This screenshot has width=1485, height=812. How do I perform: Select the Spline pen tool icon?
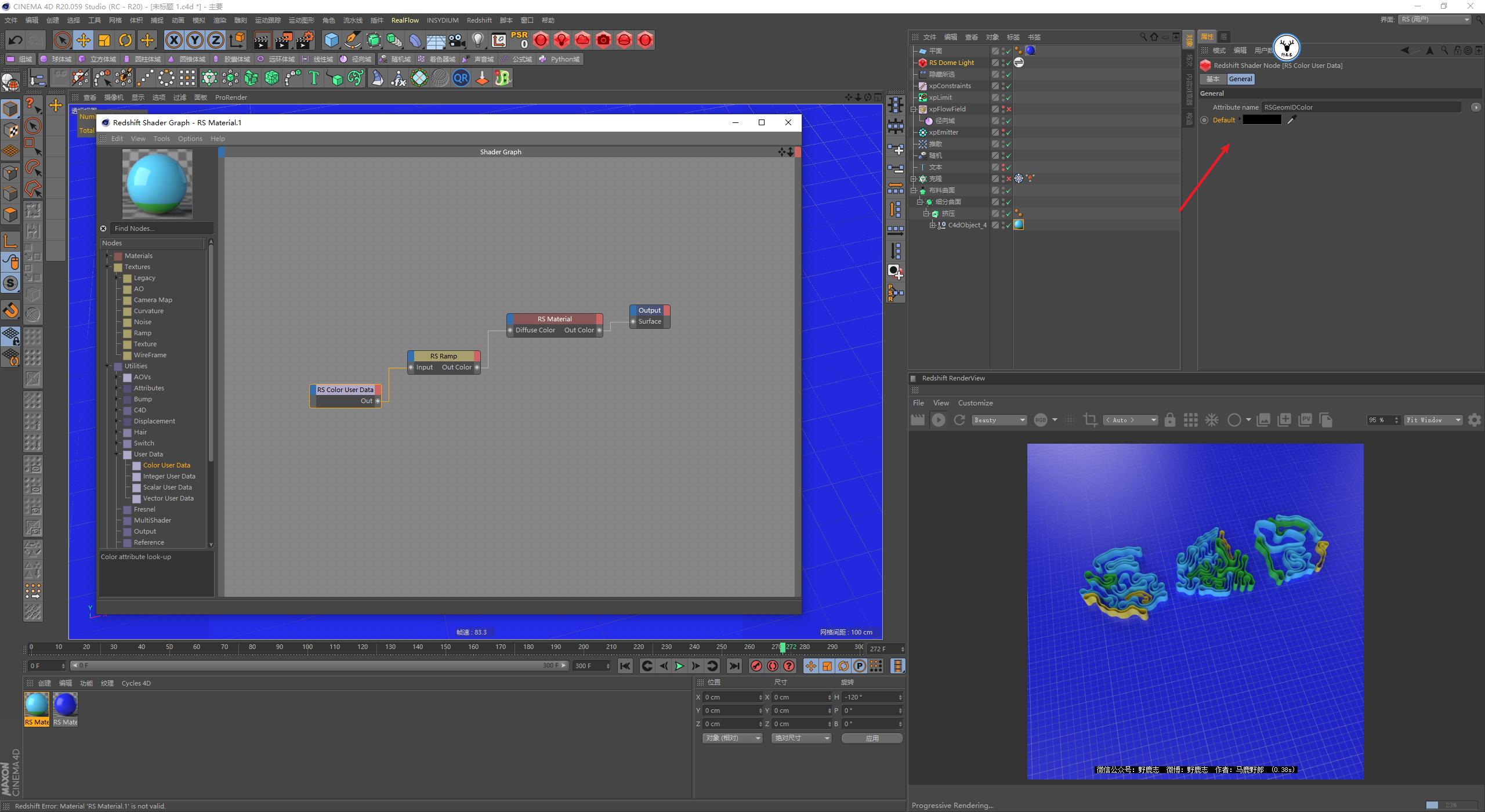tap(352, 40)
